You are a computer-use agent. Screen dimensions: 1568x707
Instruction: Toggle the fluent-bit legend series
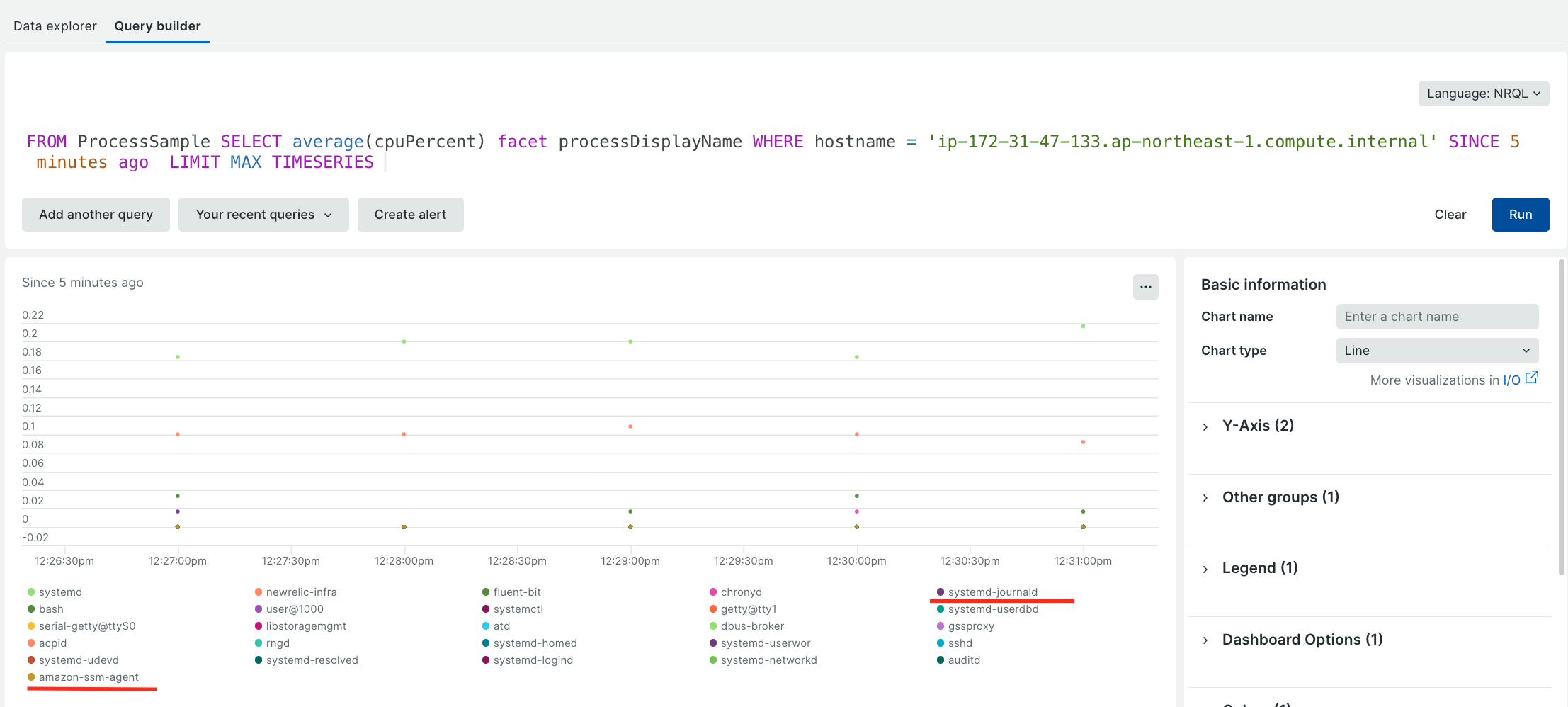tap(511, 592)
